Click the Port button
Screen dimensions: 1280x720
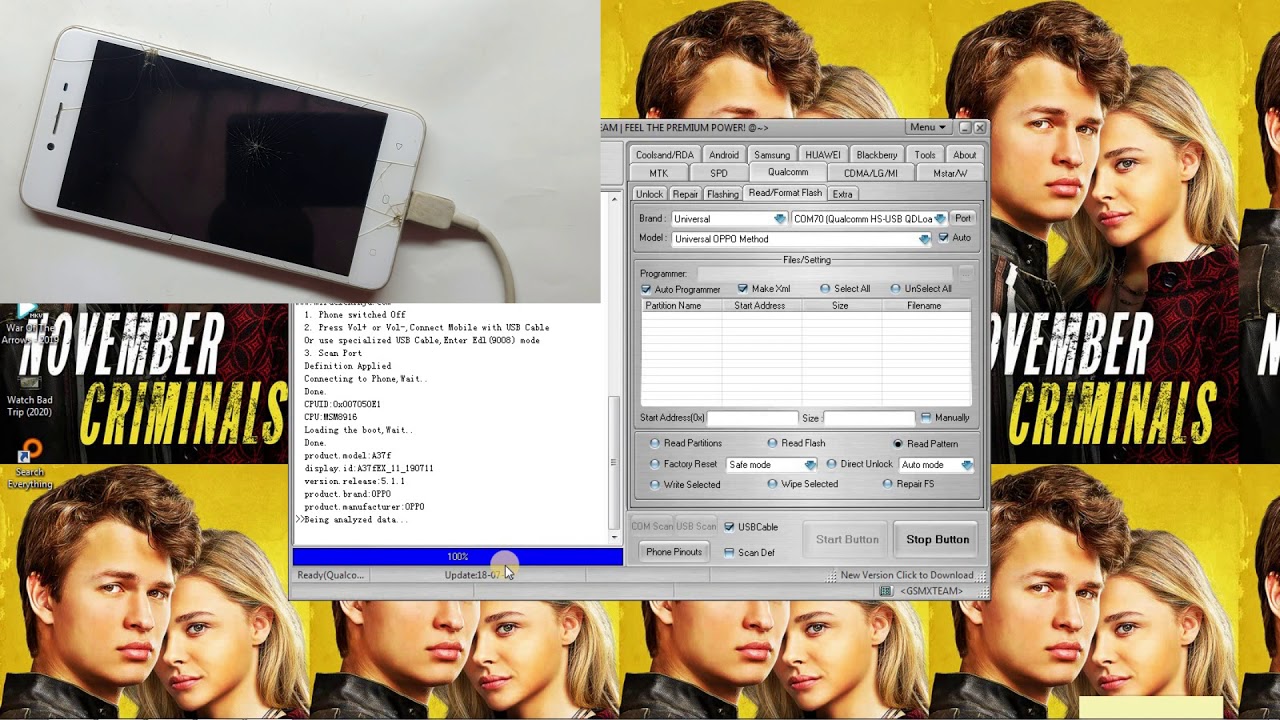(x=963, y=218)
